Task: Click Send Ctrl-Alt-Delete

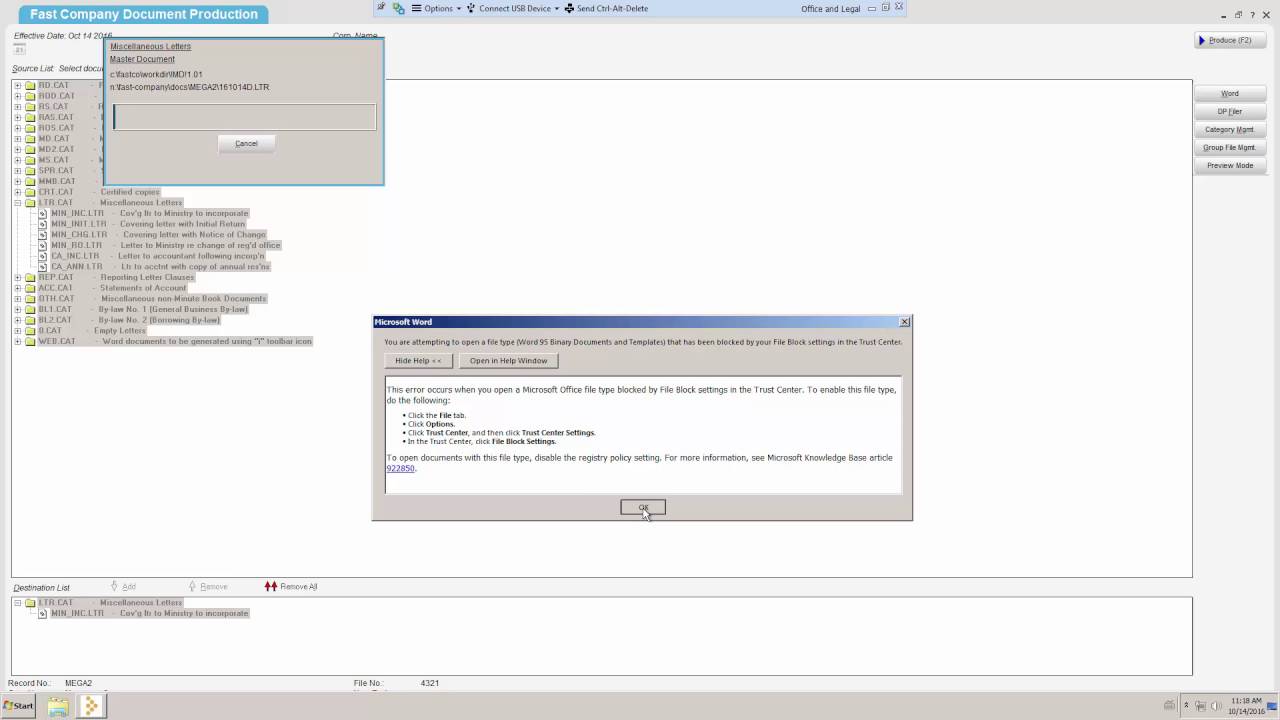Action: click(x=606, y=8)
